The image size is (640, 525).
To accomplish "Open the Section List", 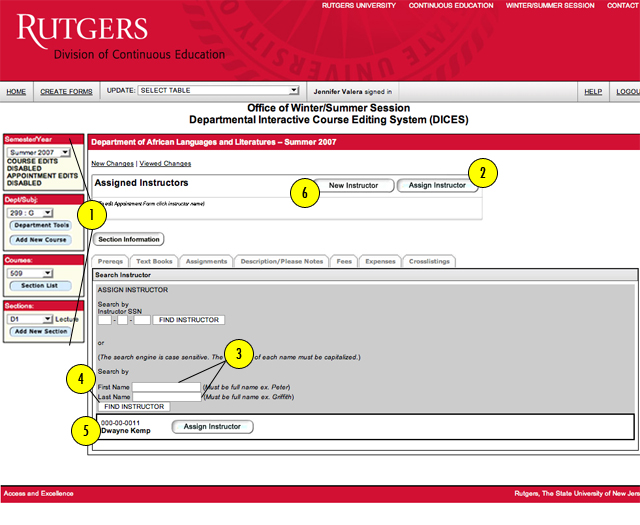I will [40, 286].
